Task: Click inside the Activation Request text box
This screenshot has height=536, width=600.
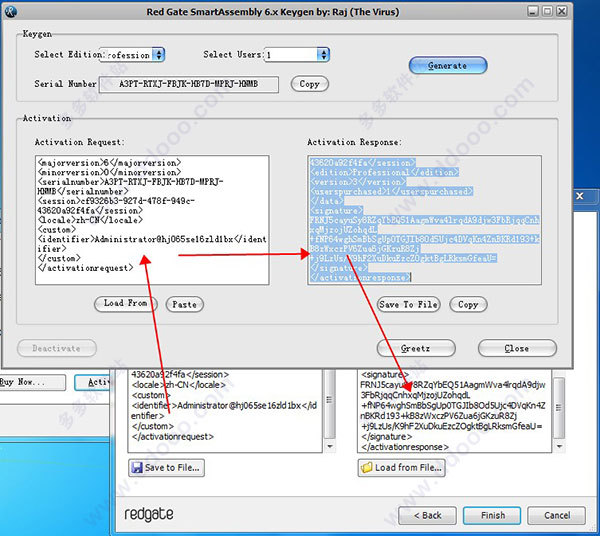Action: pos(152,220)
